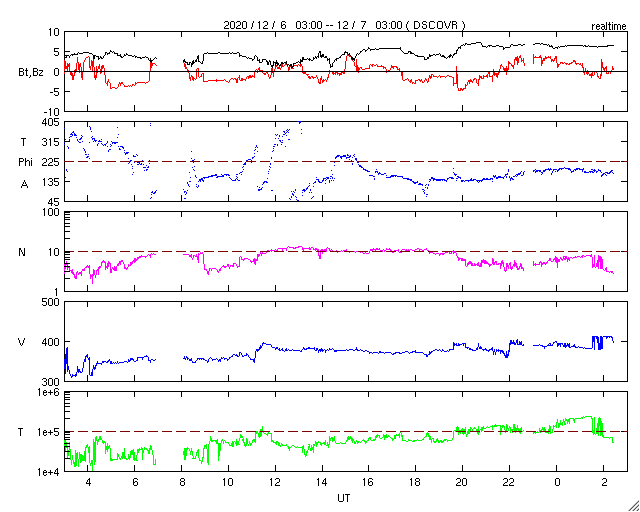Click the "-5" tick on the Bt,Bz axis
Viewport: 640px width, 512px height.
click(55, 92)
